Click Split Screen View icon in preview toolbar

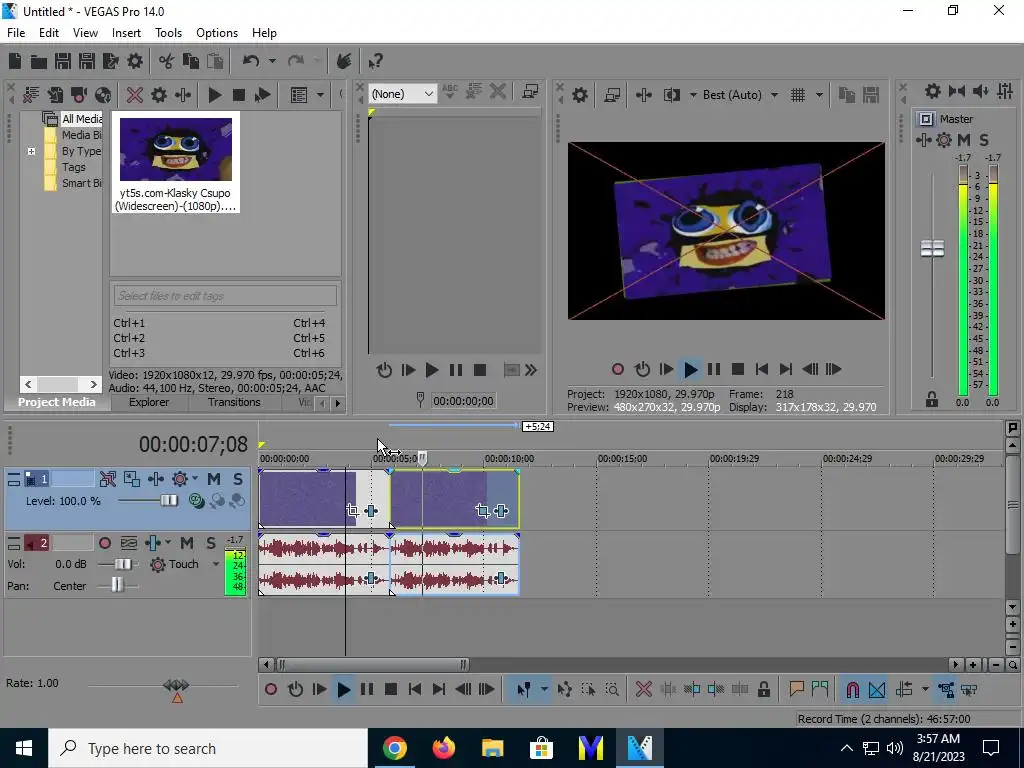coord(671,95)
